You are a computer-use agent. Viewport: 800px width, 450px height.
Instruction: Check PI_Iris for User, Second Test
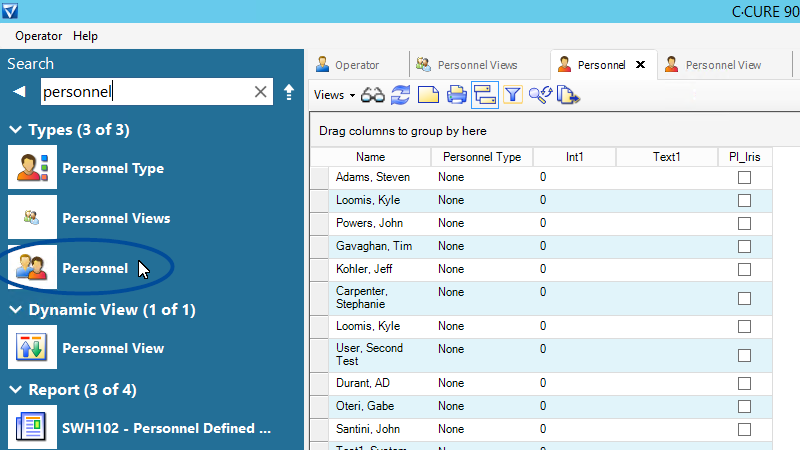744,356
